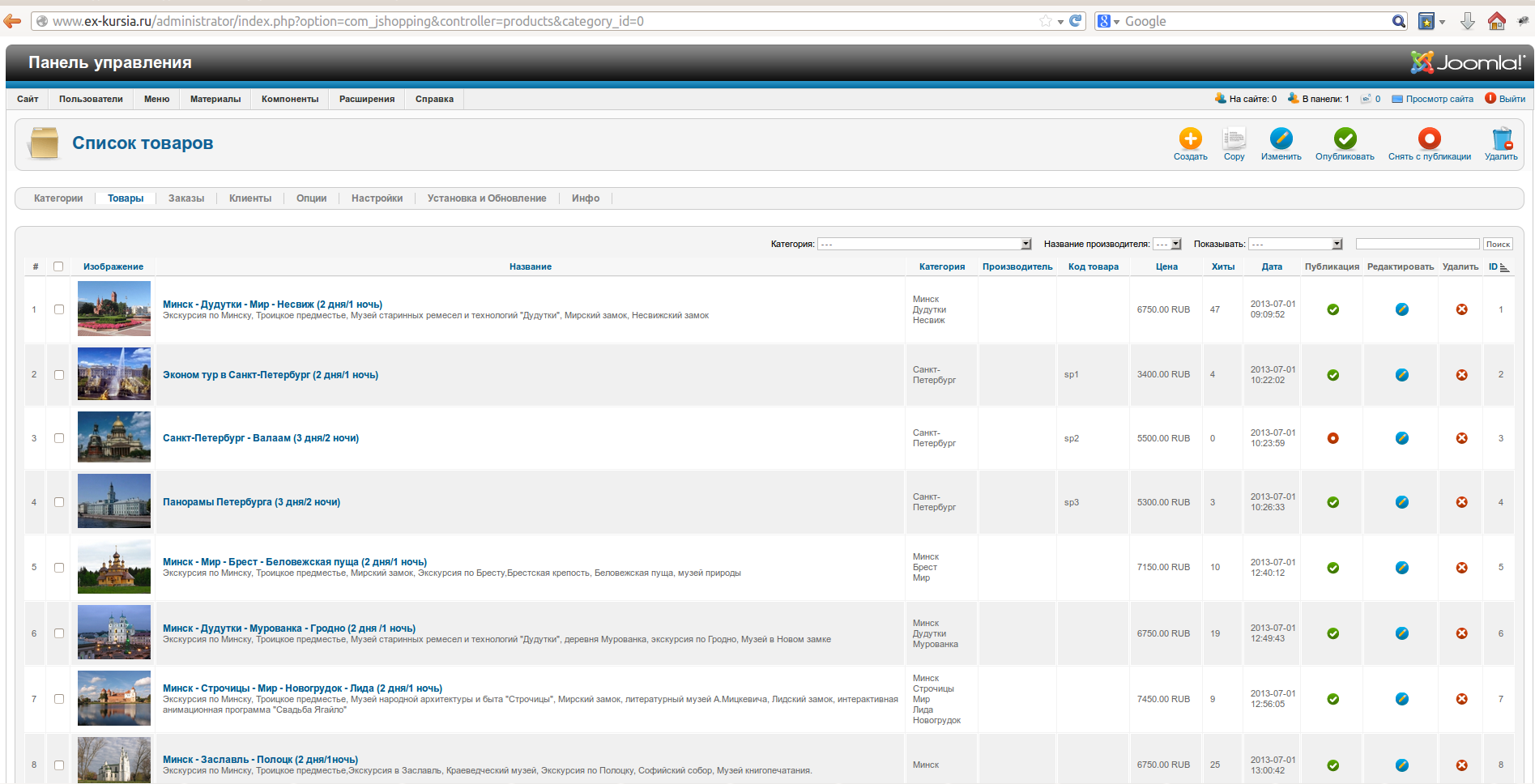This screenshot has width=1535, height=784.
Task: Tick checkbox for Минск - Дудутки - Мурованка - Гродно
Action: (x=59, y=633)
